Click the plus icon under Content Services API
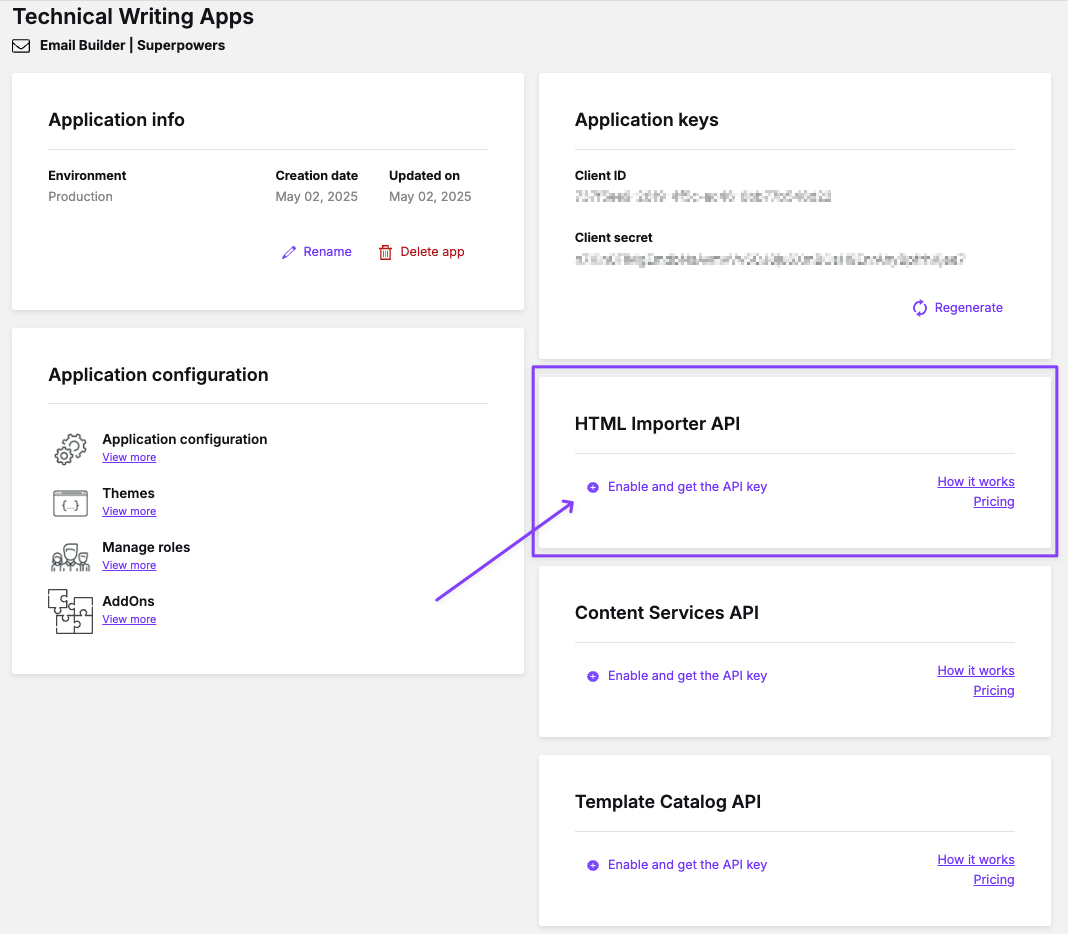1068x934 pixels. 593,676
